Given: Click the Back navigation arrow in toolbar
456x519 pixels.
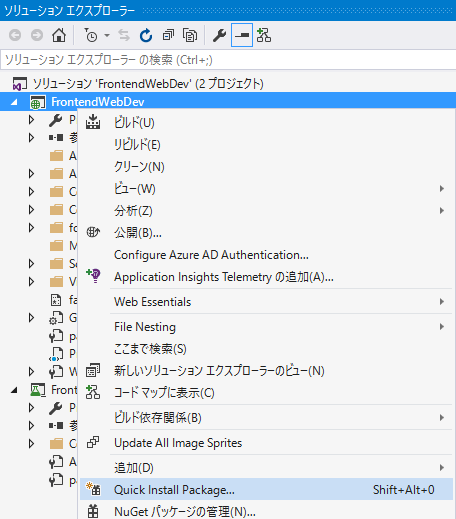Looking at the screenshot, I should coord(15,35).
